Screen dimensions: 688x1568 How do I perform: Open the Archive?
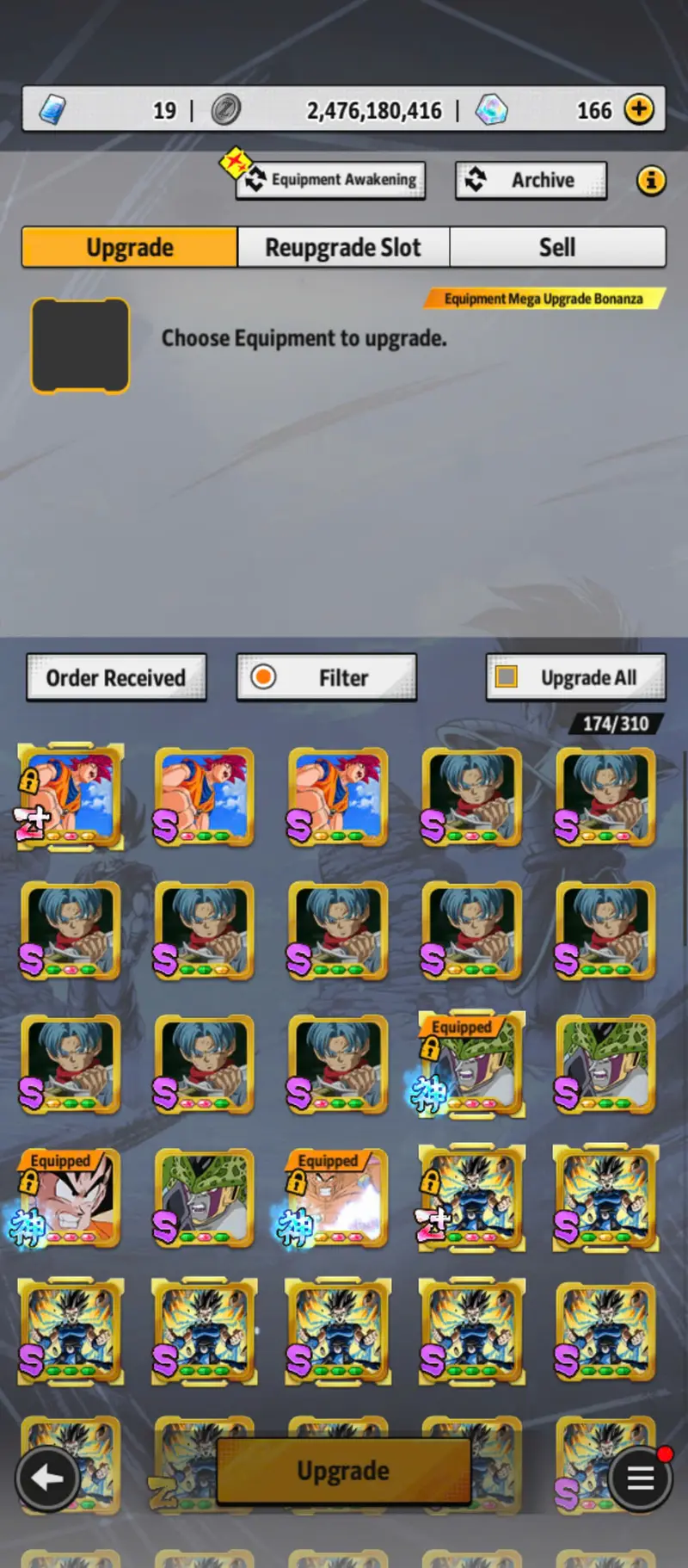[531, 180]
